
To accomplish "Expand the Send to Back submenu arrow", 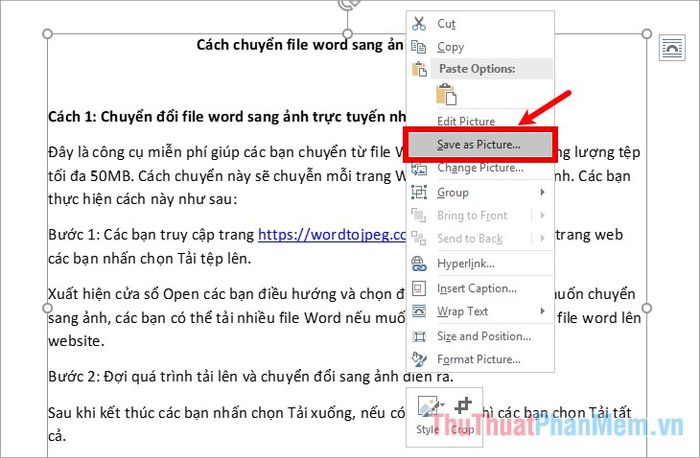I will pyautogui.click(x=543, y=239).
